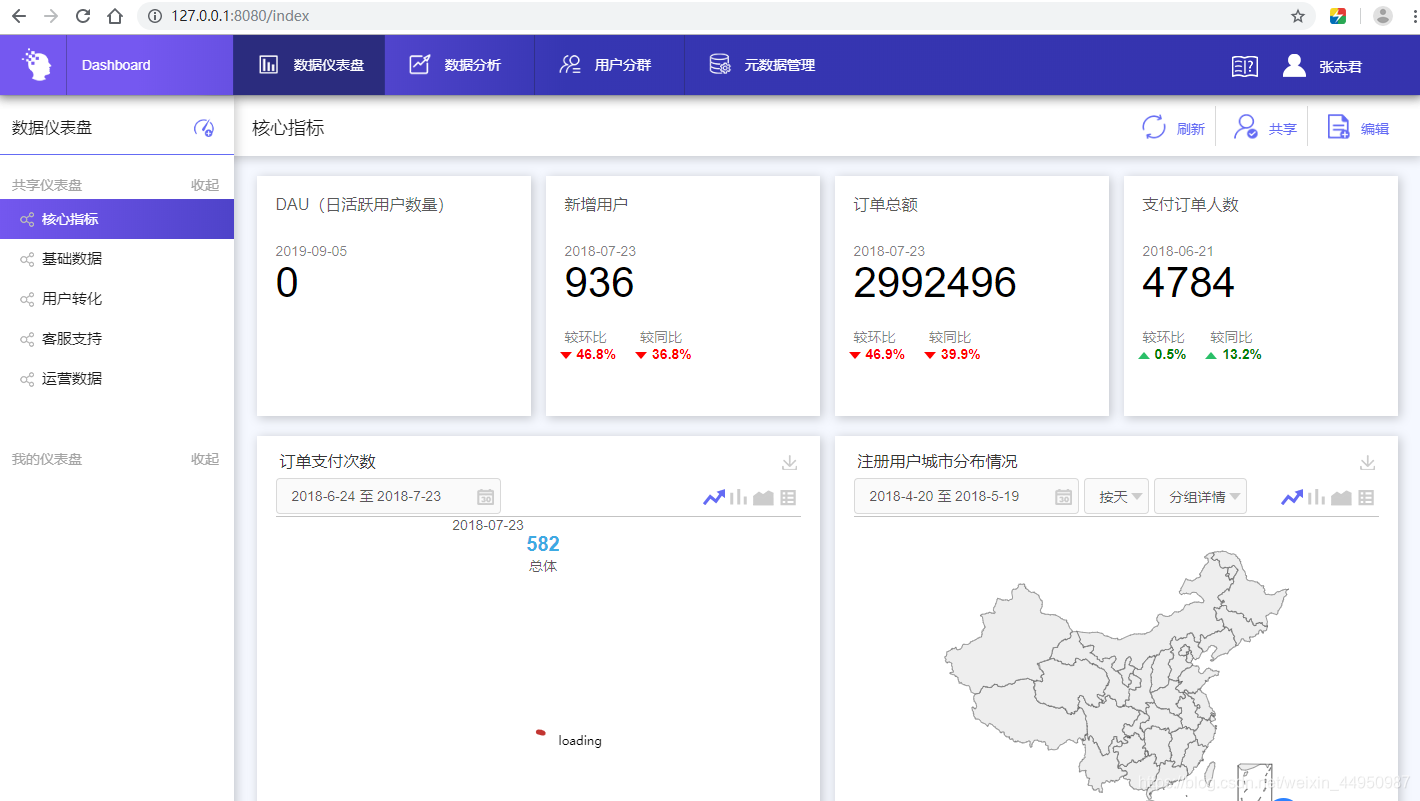Open calendar icon in 2018-4-20 date range
The width and height of the screenshot is (1420, 801).
pos(1063,497)
